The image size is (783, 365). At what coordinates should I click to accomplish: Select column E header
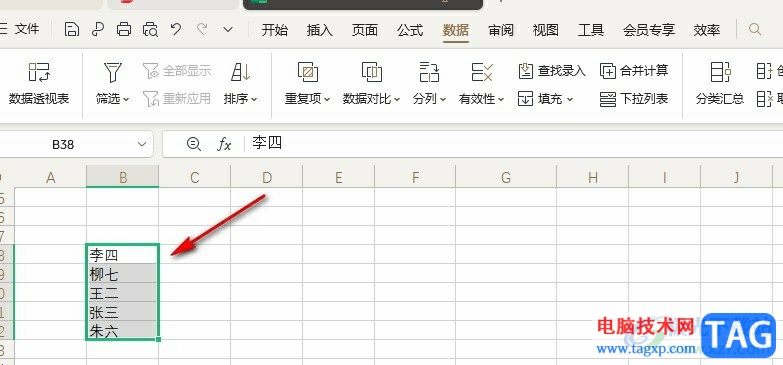pyautogui.click(x=339, y=177)
